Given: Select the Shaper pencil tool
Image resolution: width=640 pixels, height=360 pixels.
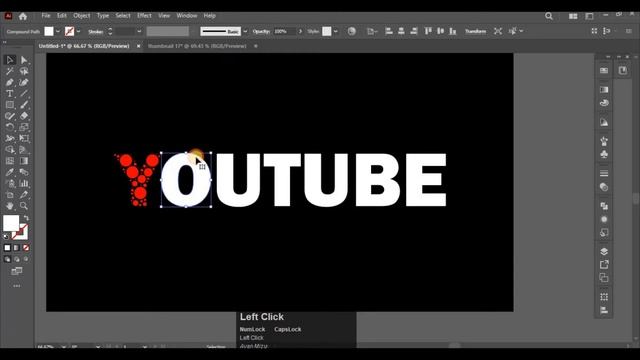Looking at the screenshot, I should tap(10, 116).
